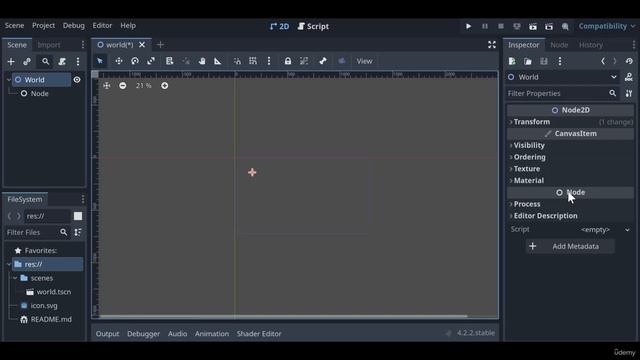
Task: Switch to the 2D workspace
Action: [280, 26]
